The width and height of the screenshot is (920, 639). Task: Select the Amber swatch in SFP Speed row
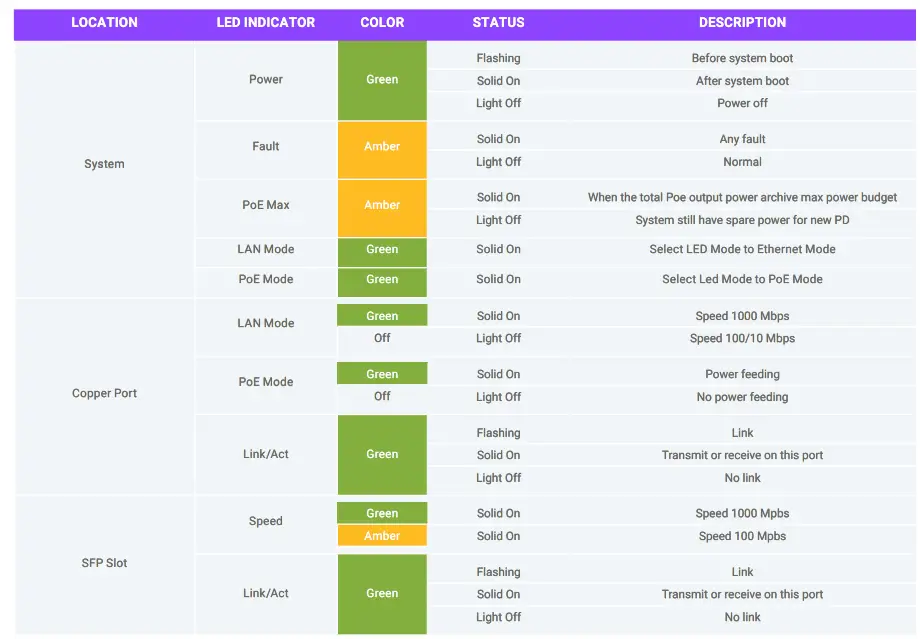coord(382,536)
